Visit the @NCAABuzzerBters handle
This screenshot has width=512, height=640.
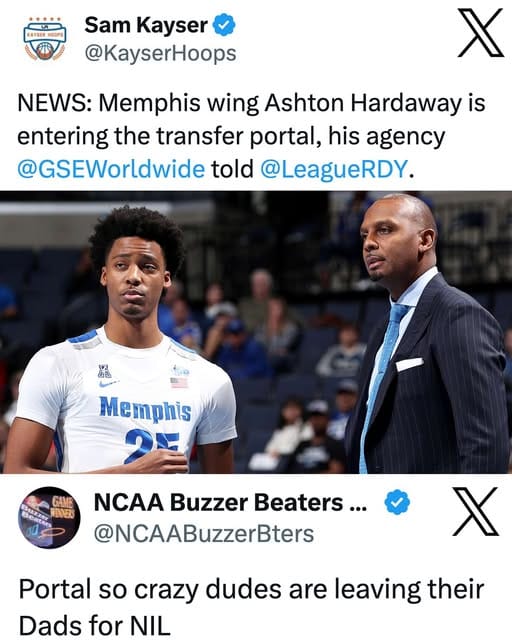(x=204, y=533)
